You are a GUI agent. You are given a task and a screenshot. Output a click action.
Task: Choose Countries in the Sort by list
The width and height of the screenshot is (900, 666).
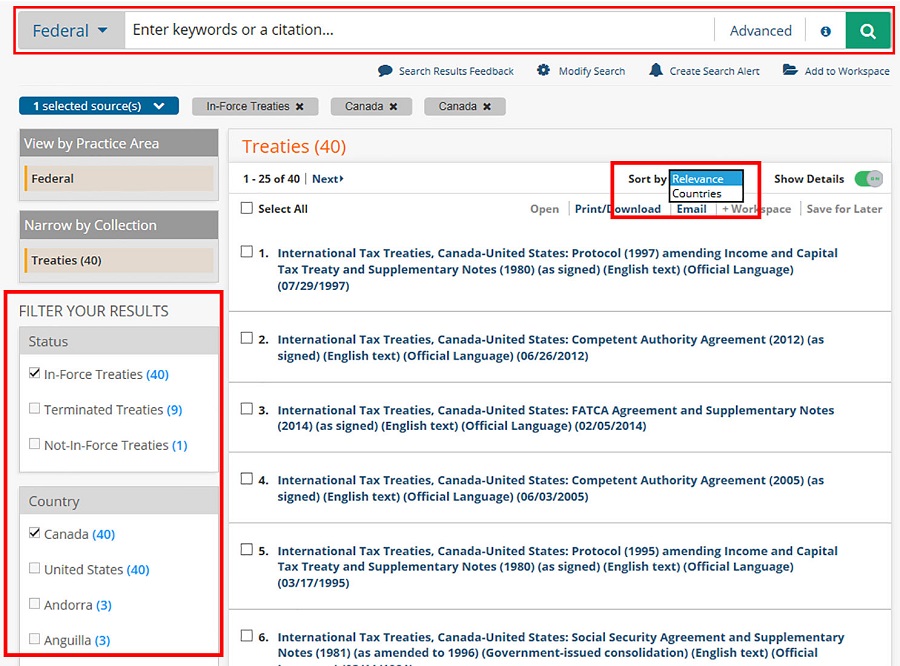697,194
